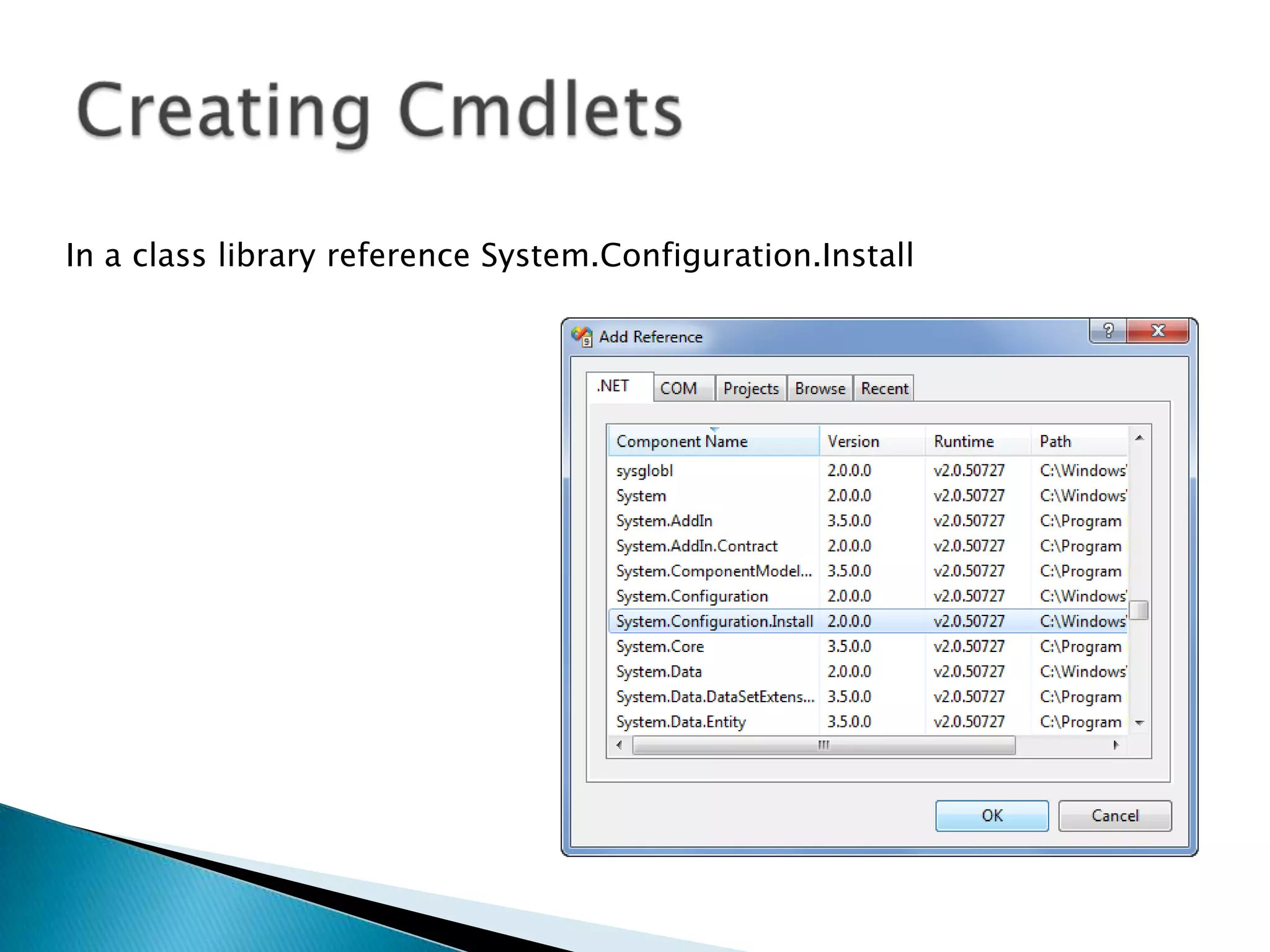Viewport: 1270px width, 952px height.
Task: Click horizontal scrollbar right arrow
Action: (1116, 745)
